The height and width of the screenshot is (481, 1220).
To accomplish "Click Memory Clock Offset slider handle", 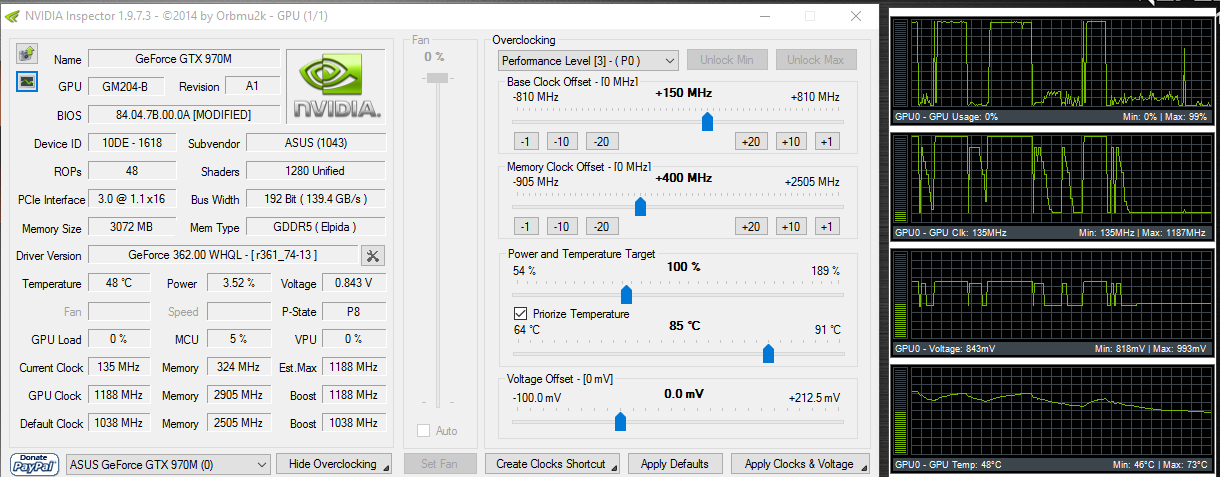I will (x=640, y=207).
